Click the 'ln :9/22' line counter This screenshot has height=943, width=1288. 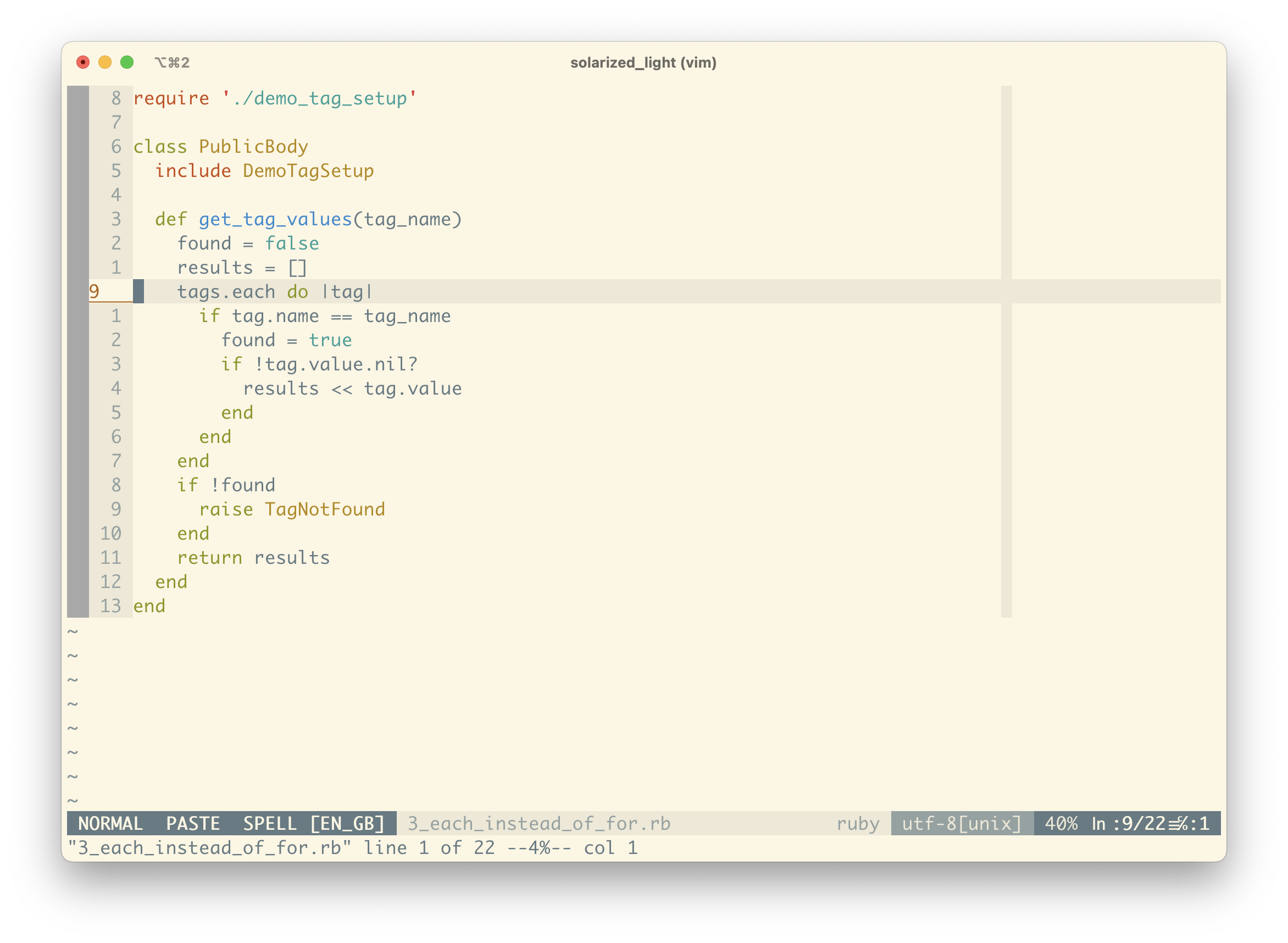[1128, 824]
